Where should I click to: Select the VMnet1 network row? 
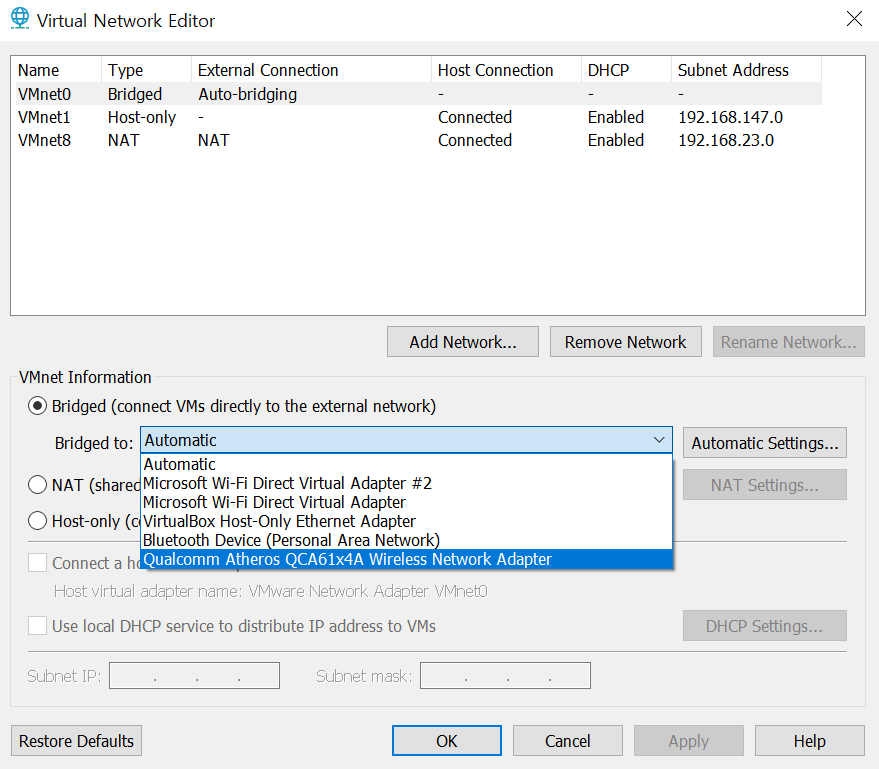click(419, 117)
